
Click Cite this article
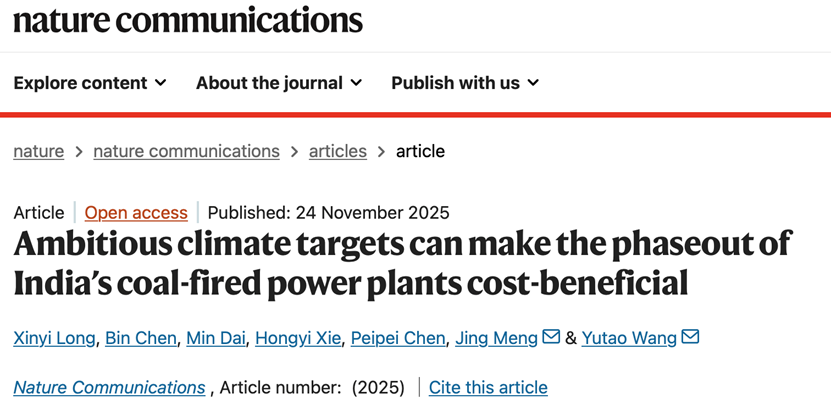pyautogui.click(x=488, y=387)
